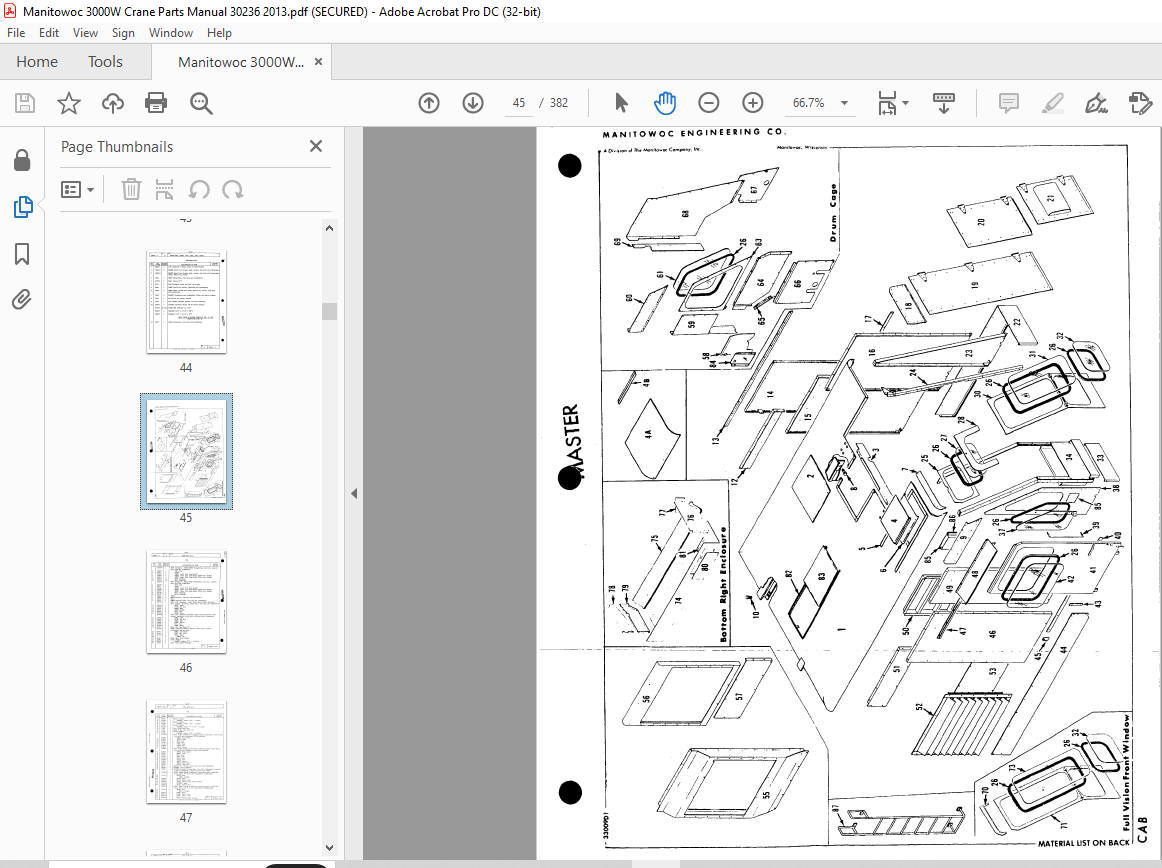Image resolution: width=1162 pixels, height=868 pixels.
Task: Select page 46 thumbnail
Action: [186, 601]
